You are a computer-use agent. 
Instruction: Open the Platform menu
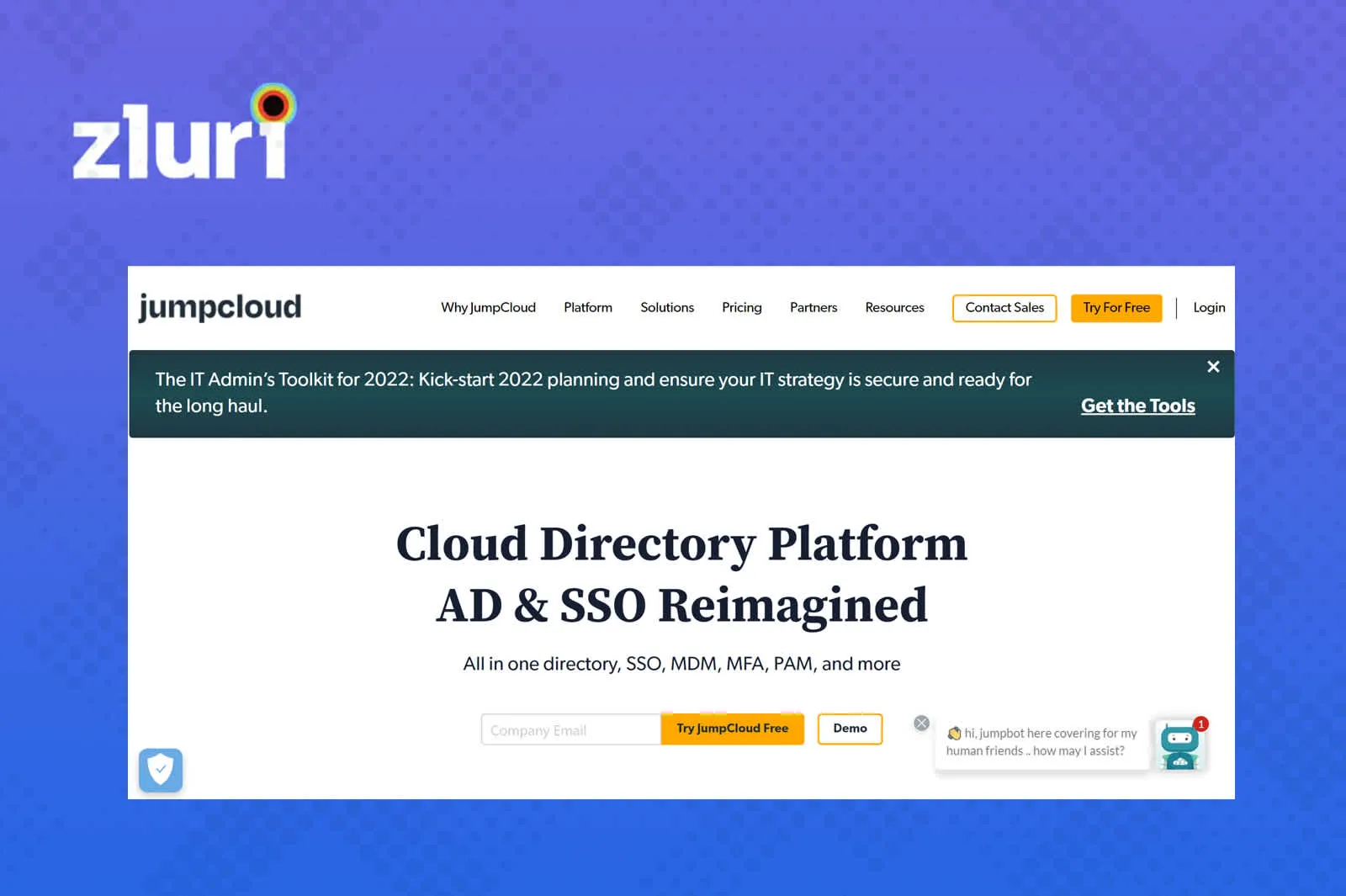588,307
